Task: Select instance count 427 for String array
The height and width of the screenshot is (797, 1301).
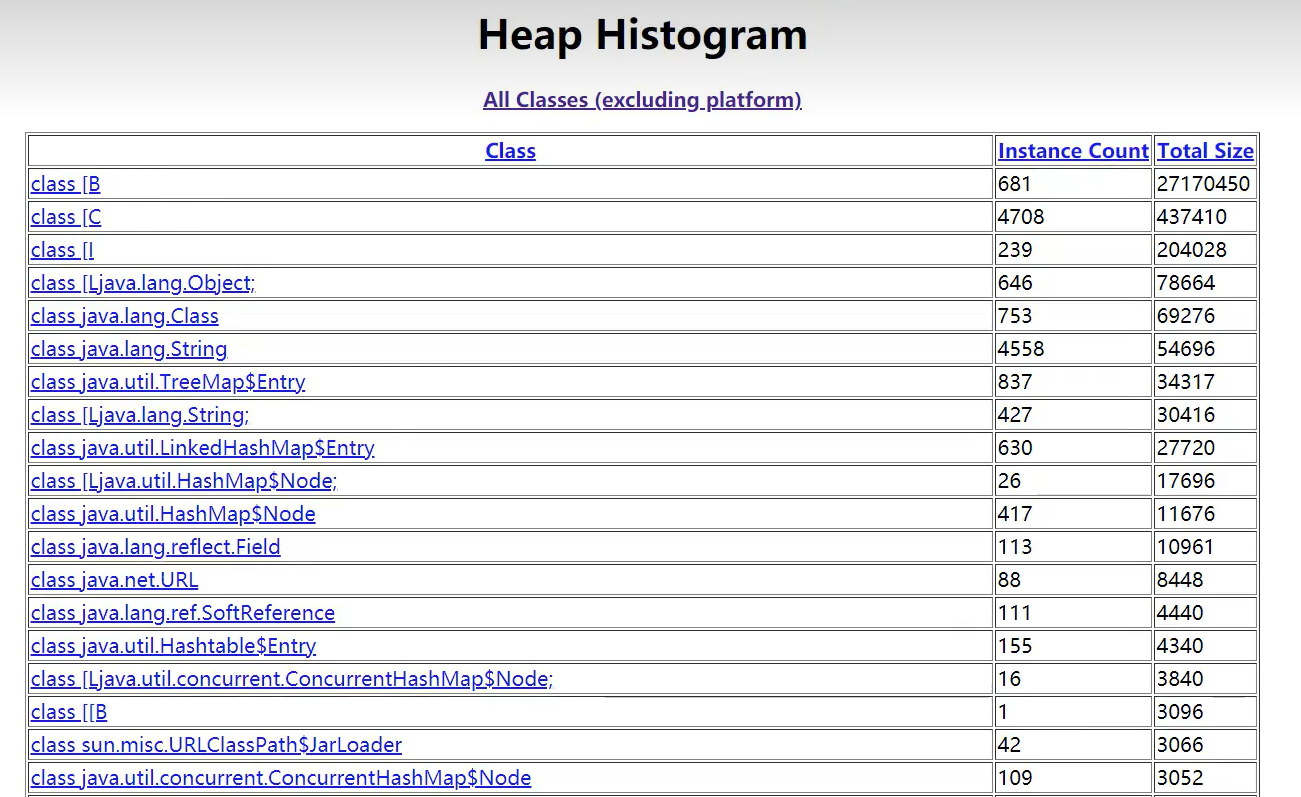Action: point(1015,415)
